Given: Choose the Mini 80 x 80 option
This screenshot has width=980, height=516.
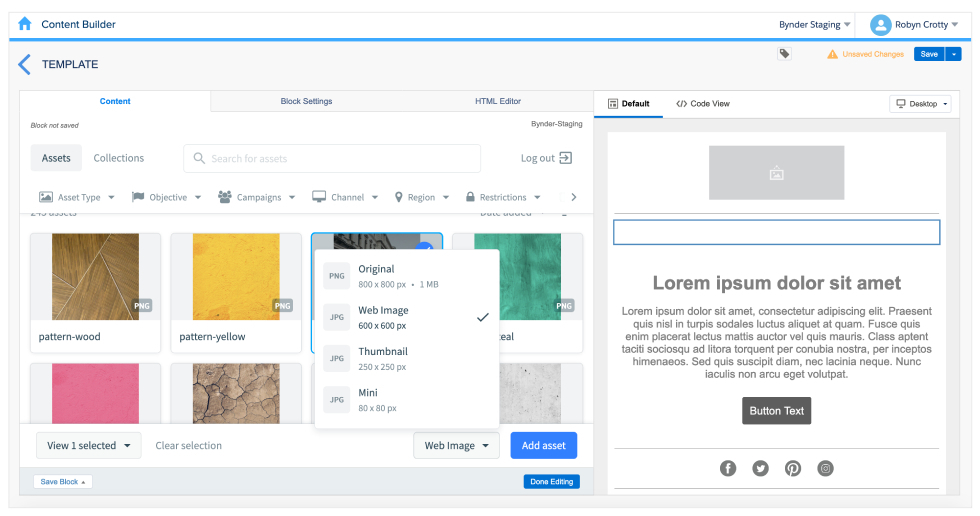Looking at the screenshot, I should pos(407,400).
